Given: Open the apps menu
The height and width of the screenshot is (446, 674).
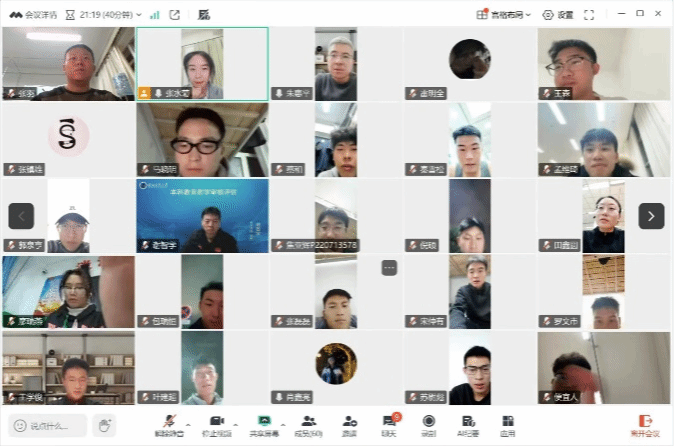Looking at the screenshot, I should (508, 423).
